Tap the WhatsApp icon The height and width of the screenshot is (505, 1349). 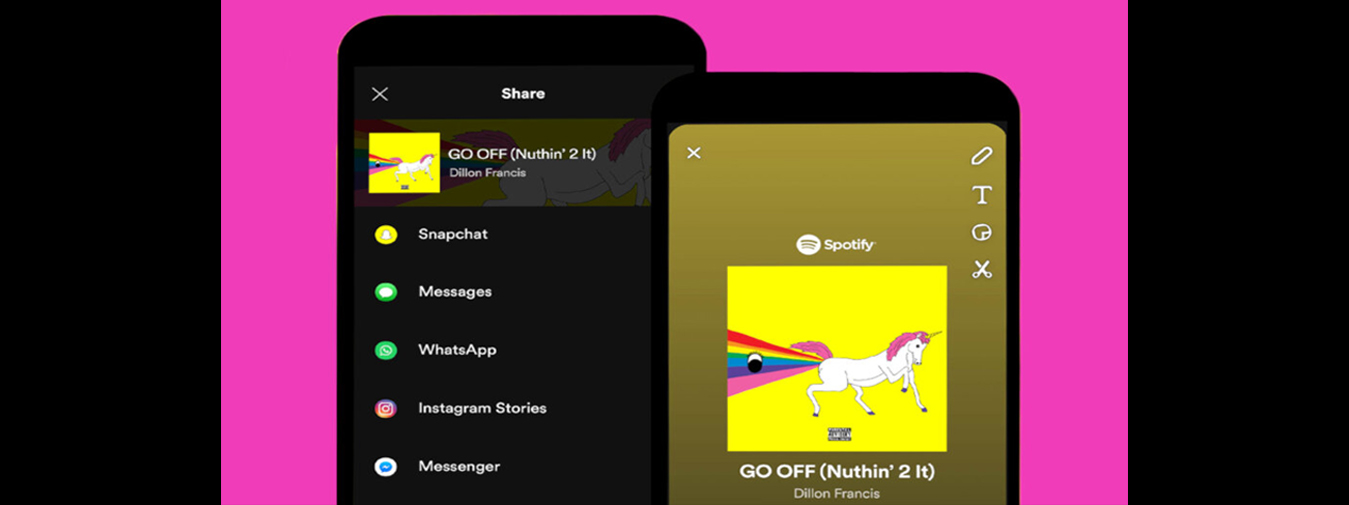[386, 350]
